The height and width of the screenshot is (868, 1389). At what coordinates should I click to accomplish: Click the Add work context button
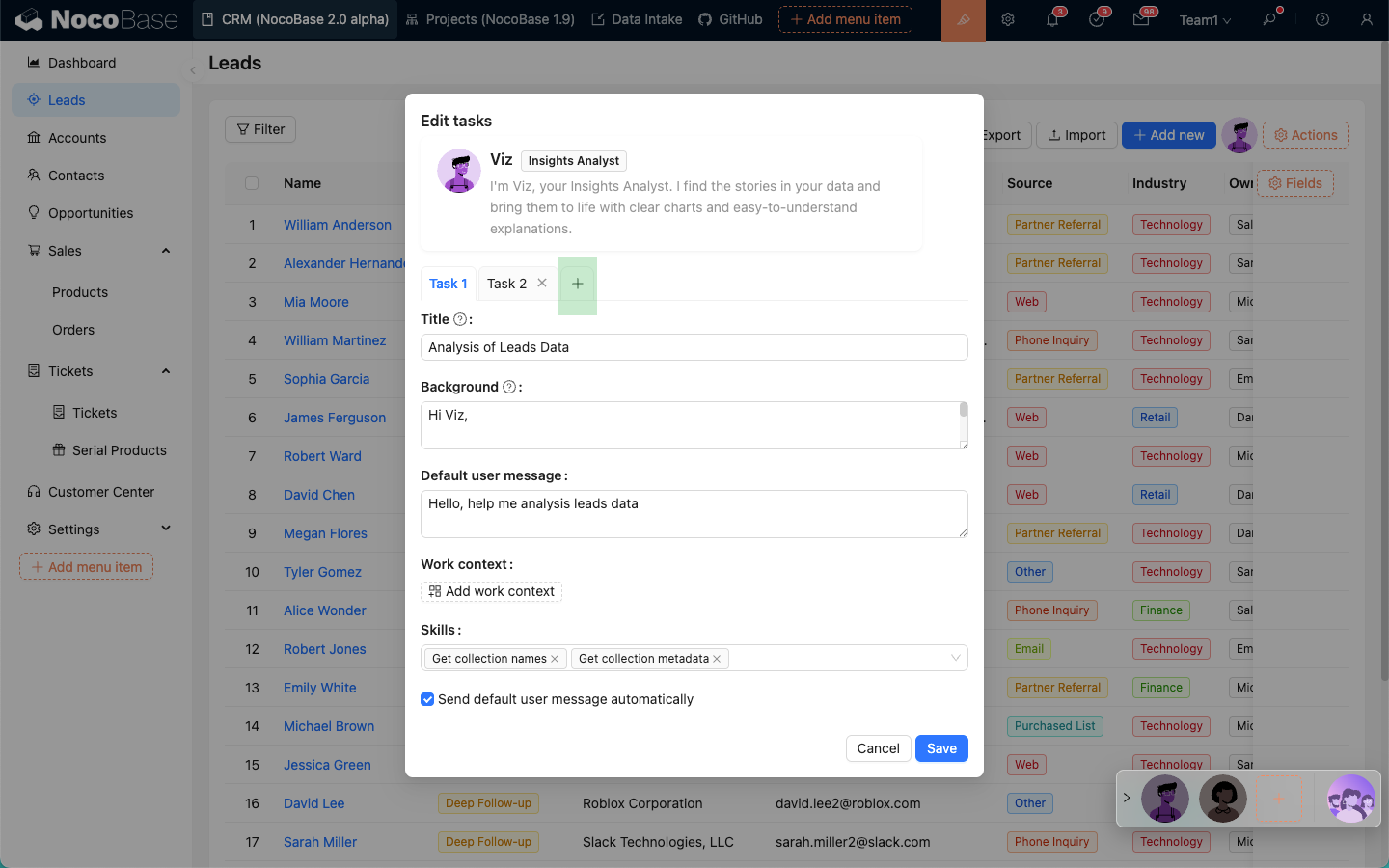[x=492, y=591]
